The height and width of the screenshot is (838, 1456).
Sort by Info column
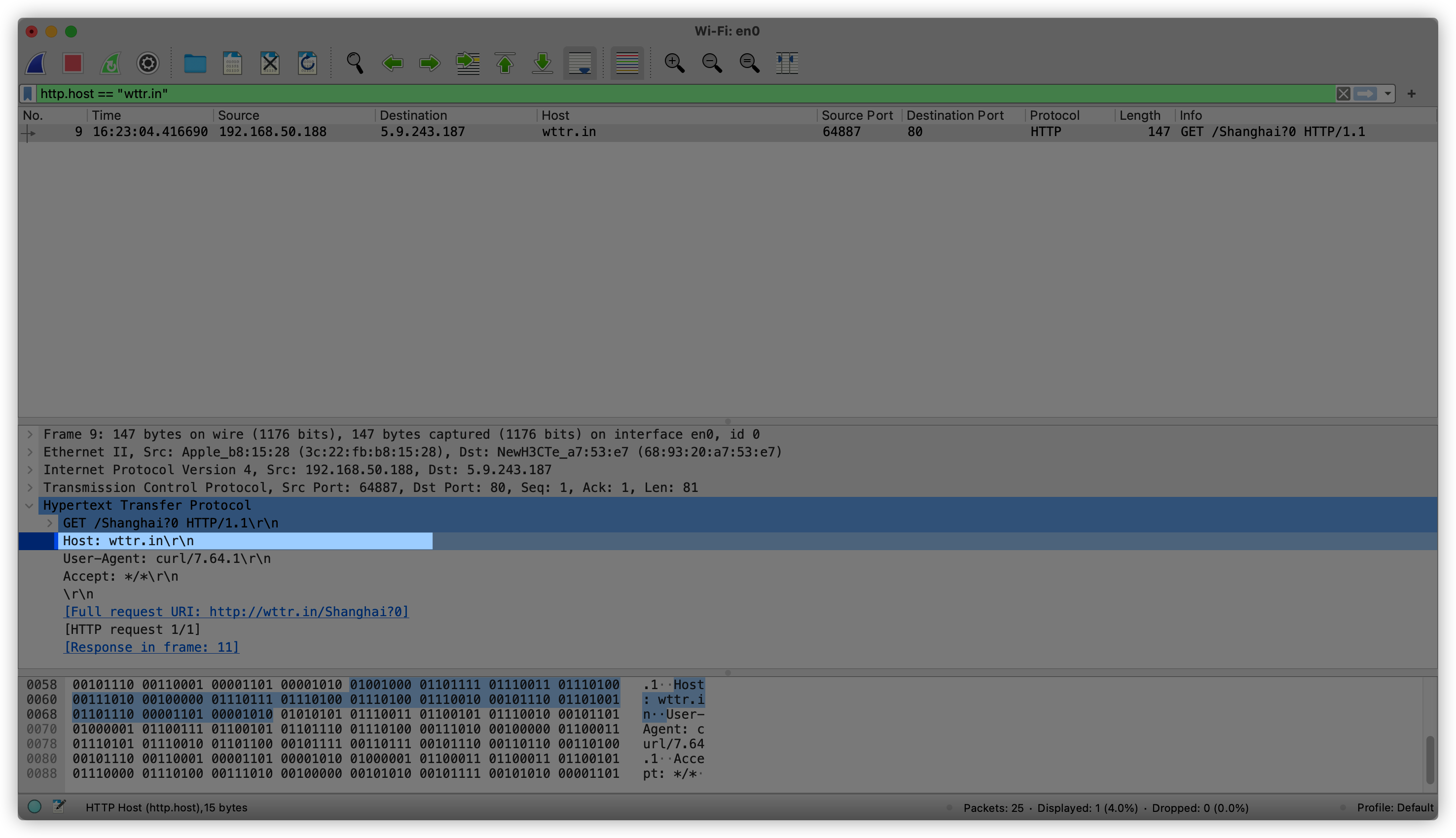pos(1307,115)
